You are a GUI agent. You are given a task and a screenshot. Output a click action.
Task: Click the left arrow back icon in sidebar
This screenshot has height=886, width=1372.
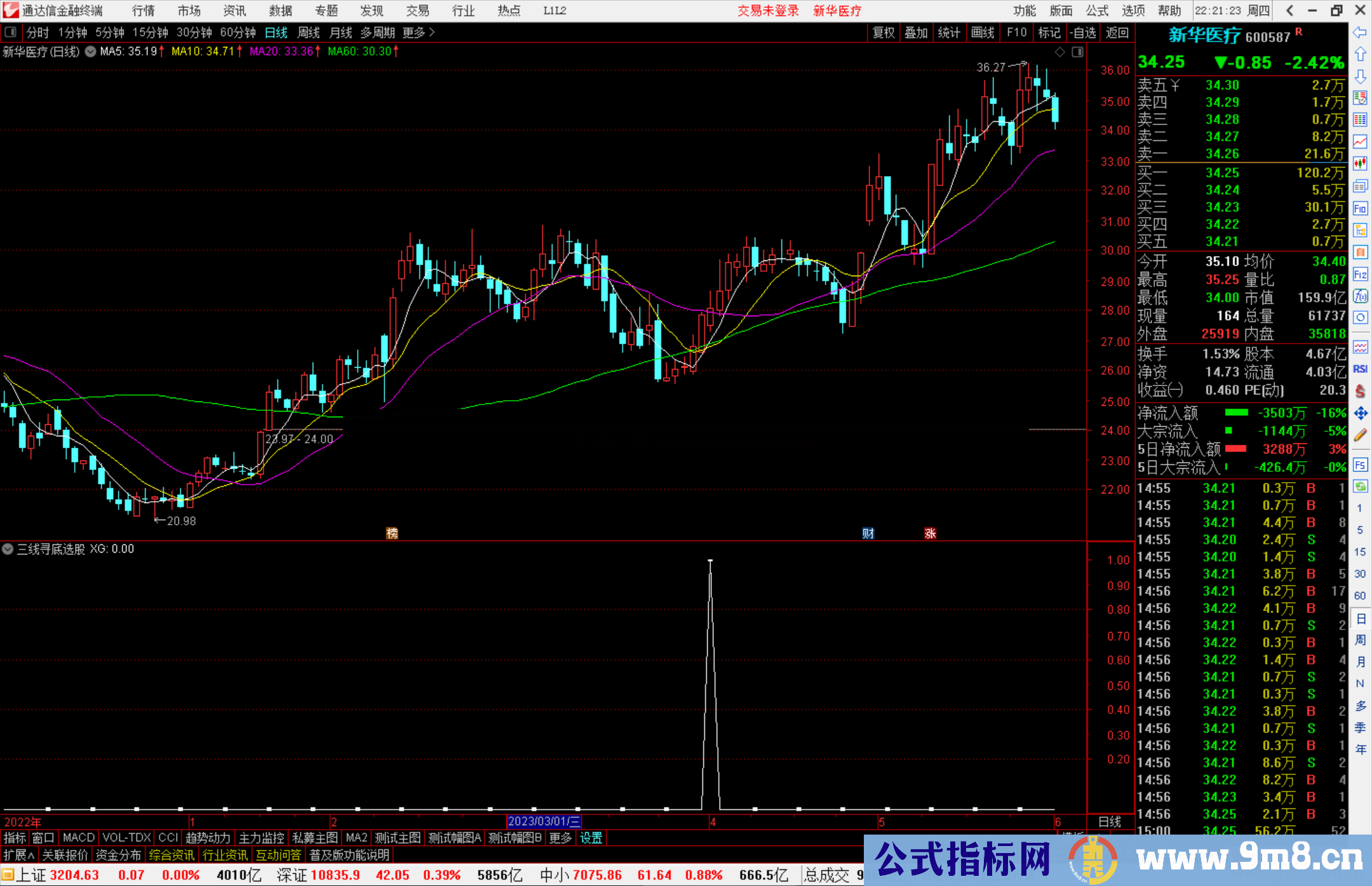pos(1360,32)
